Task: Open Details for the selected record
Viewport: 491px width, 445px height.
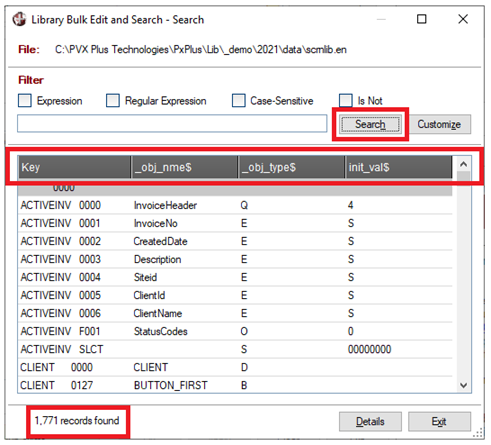Action: (x=370, y=422)
